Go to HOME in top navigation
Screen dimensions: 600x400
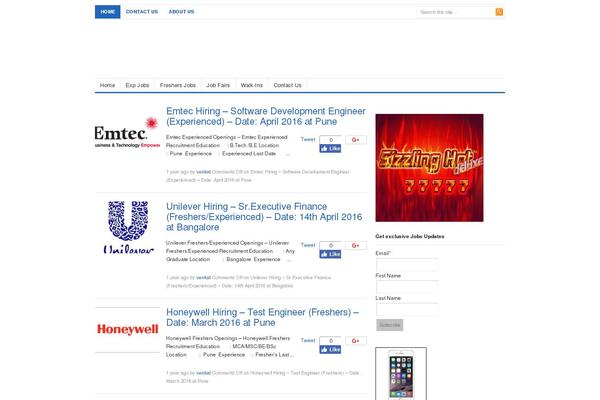pos(108,12)
